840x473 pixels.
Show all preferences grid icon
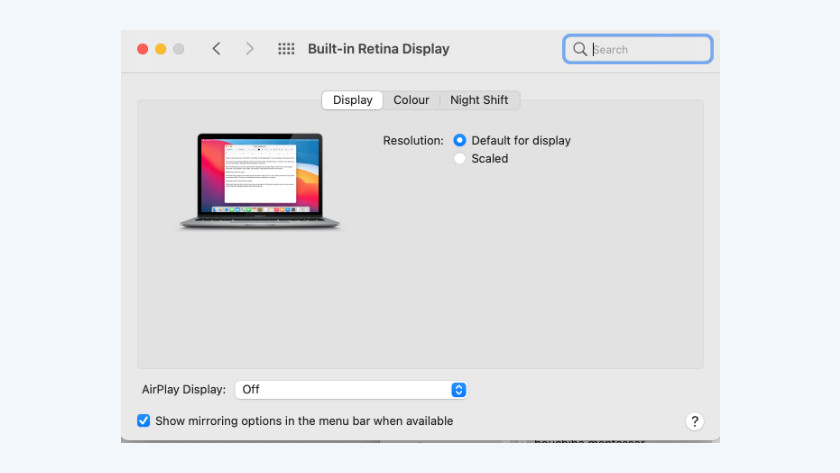286,49
